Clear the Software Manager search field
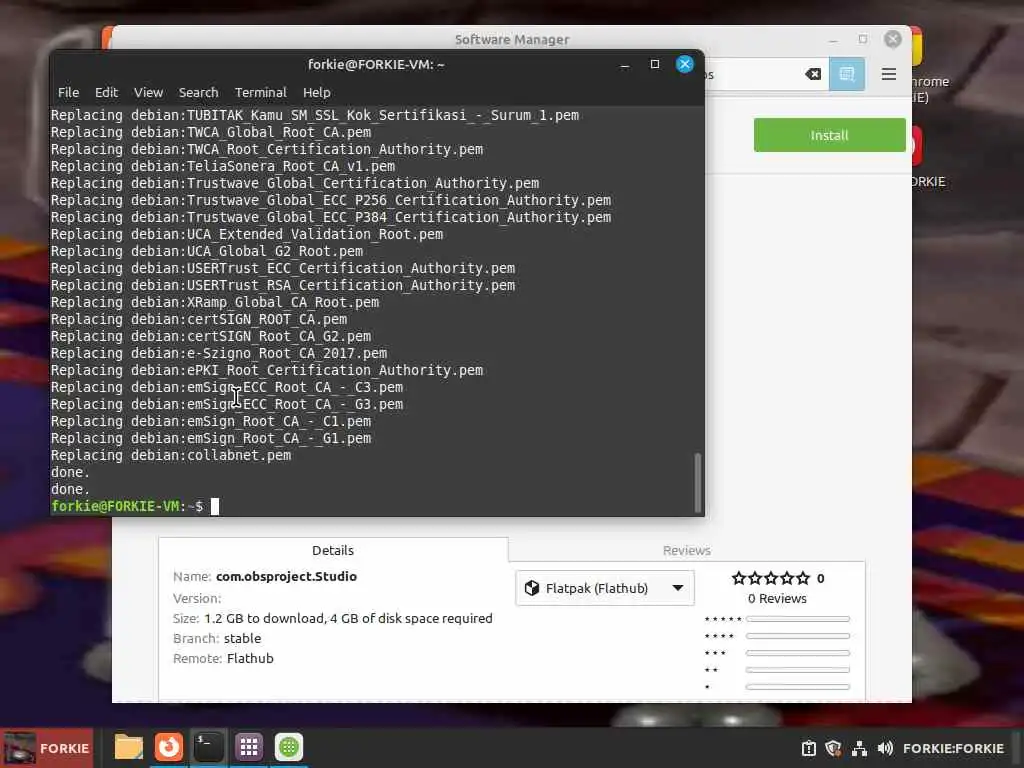1024x768 pixels. point(813,74)
